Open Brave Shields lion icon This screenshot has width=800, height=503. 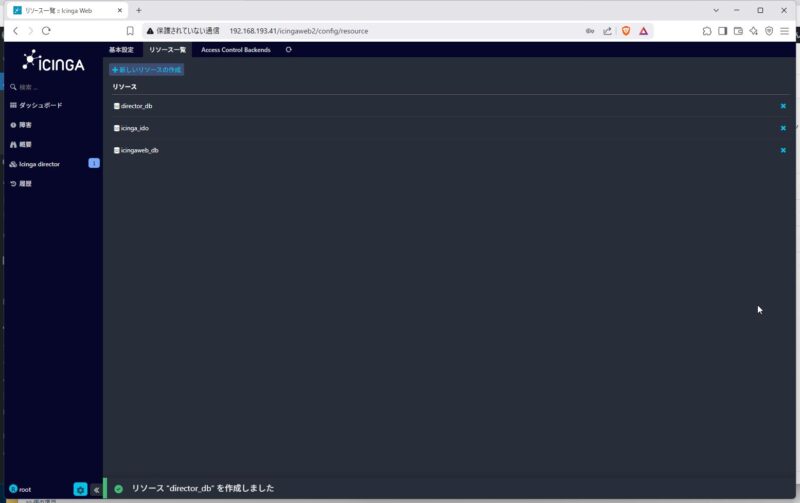(x=626, y=31)
